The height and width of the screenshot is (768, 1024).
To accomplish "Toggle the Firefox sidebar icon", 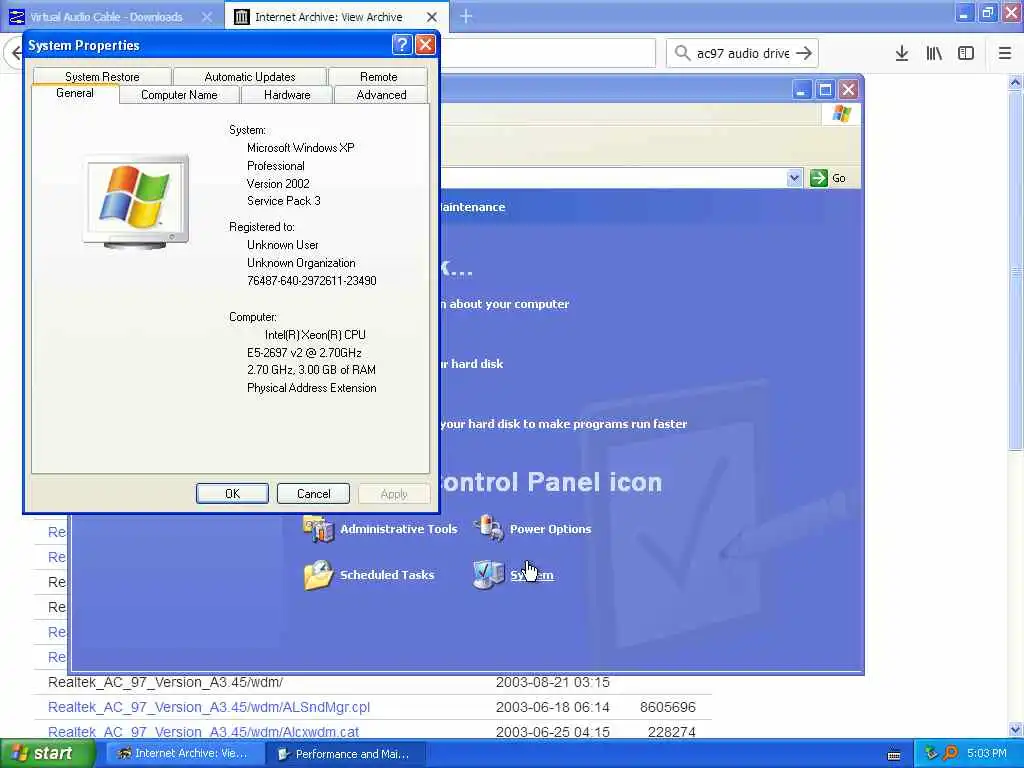I will pyautogui.click(x=966, y=53).
